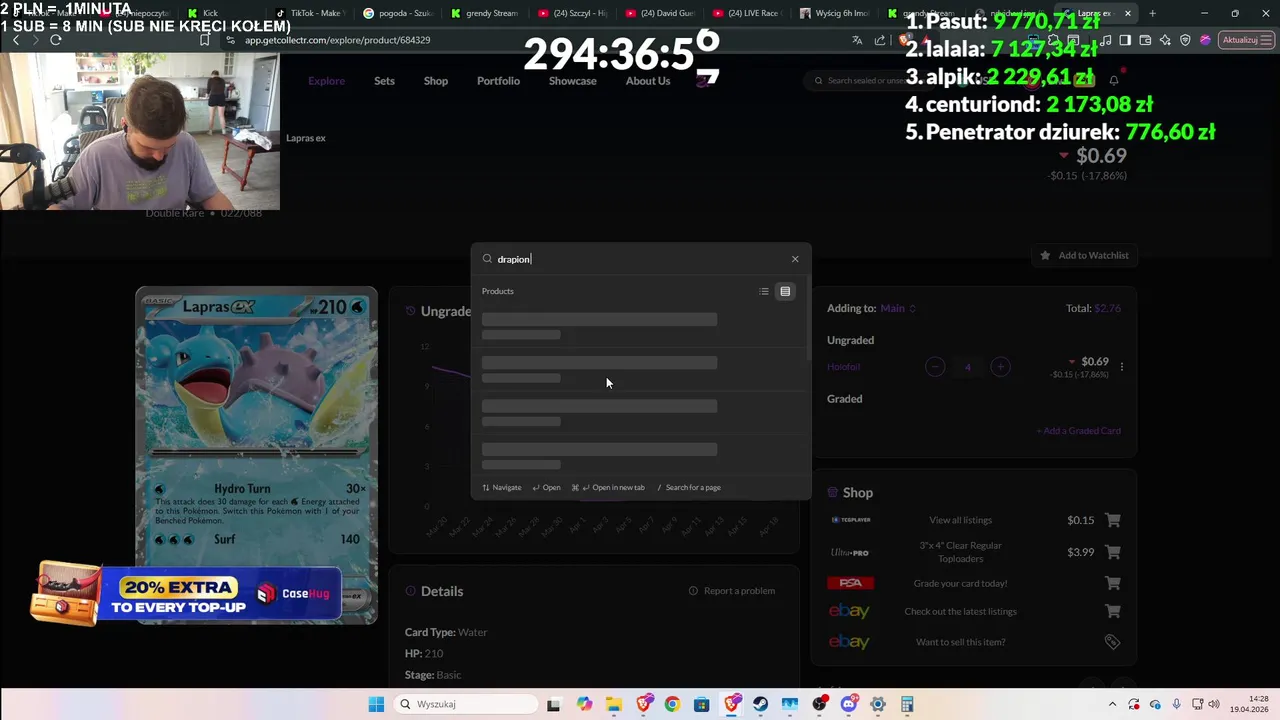Click the Search for a page hint
Screen dimensions: 1280x720
689,487
